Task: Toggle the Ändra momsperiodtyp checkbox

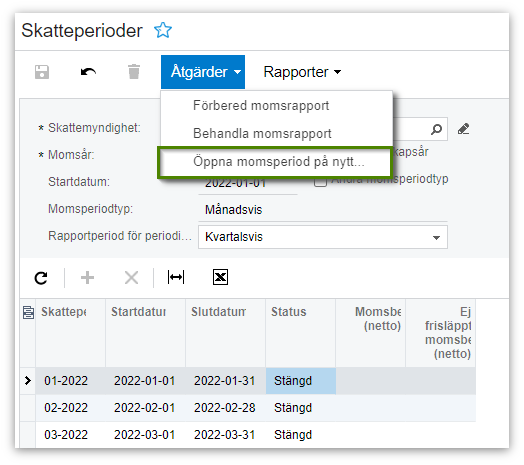Action: click(320, 181)
